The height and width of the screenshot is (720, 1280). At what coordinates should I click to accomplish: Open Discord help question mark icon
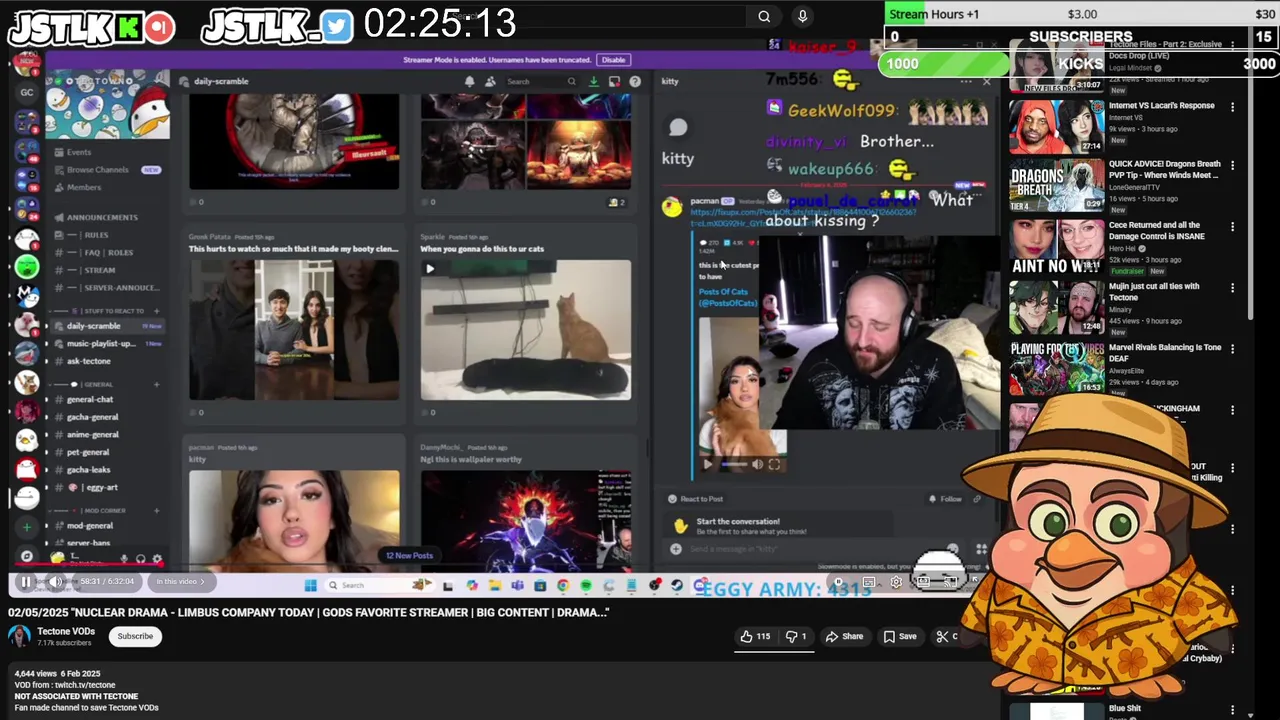(635, 81)
